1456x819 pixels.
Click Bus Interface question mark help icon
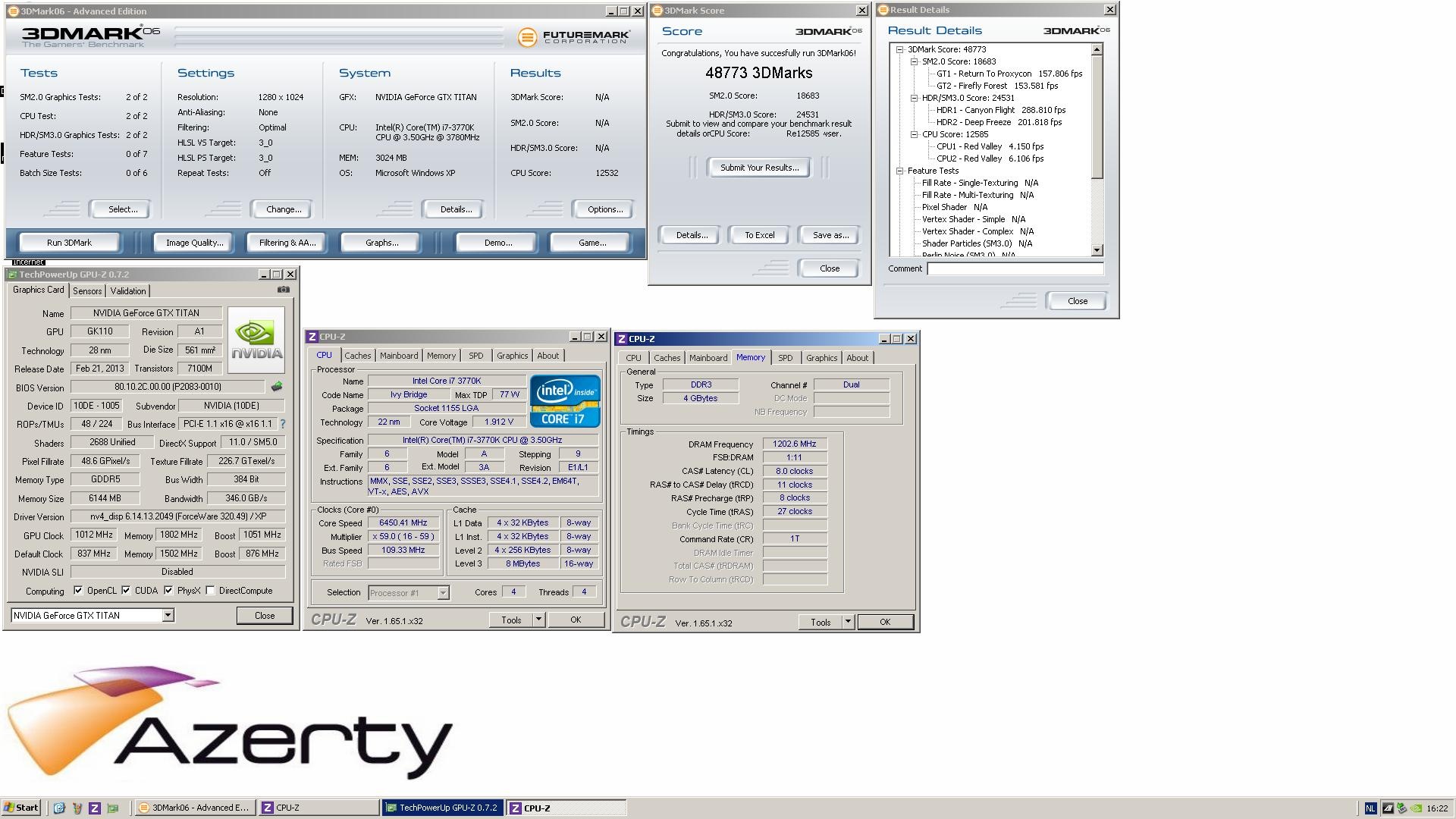283,424
